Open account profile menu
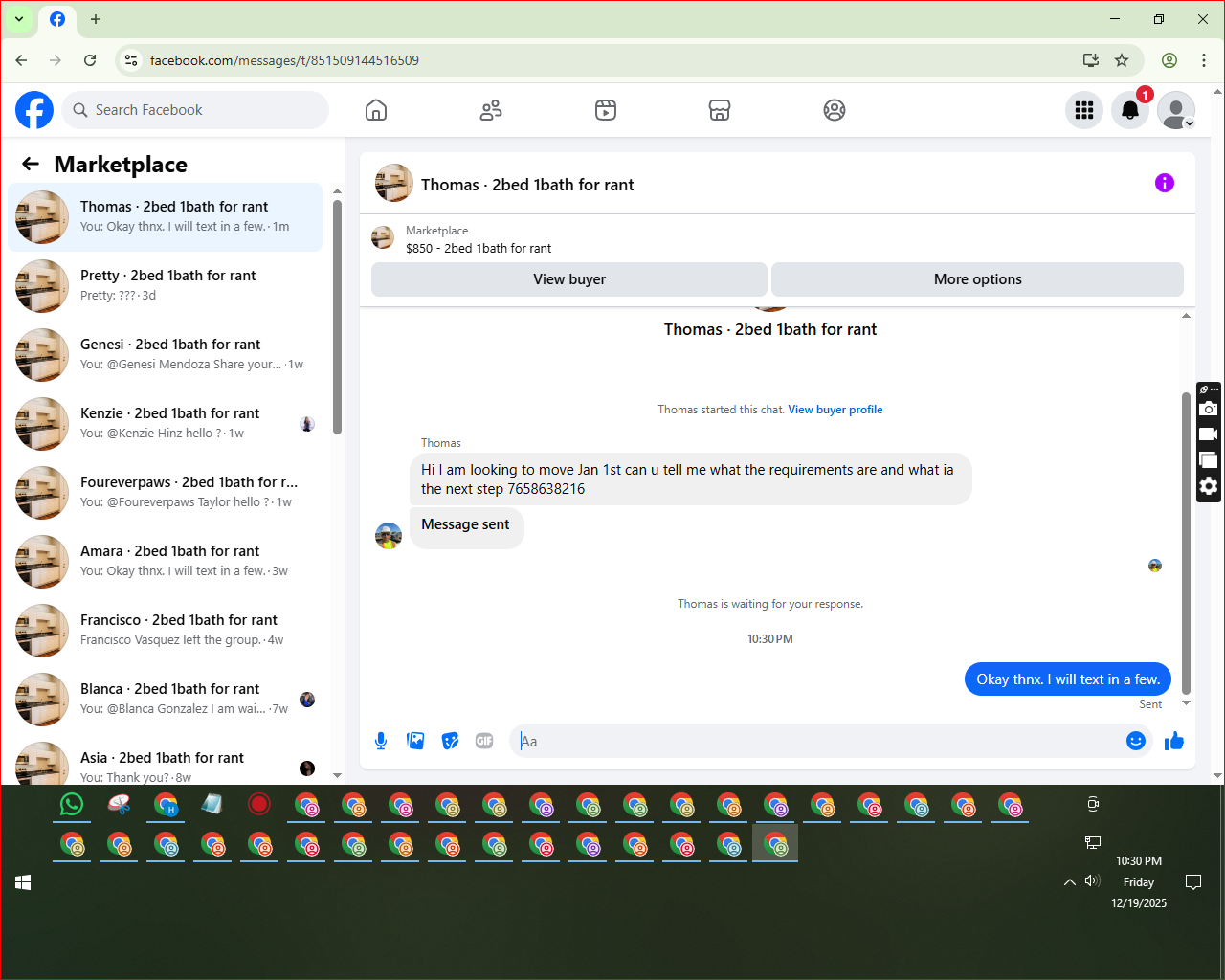The image size is (1225, 980). pyautogui.click(x=1176, y=110)
